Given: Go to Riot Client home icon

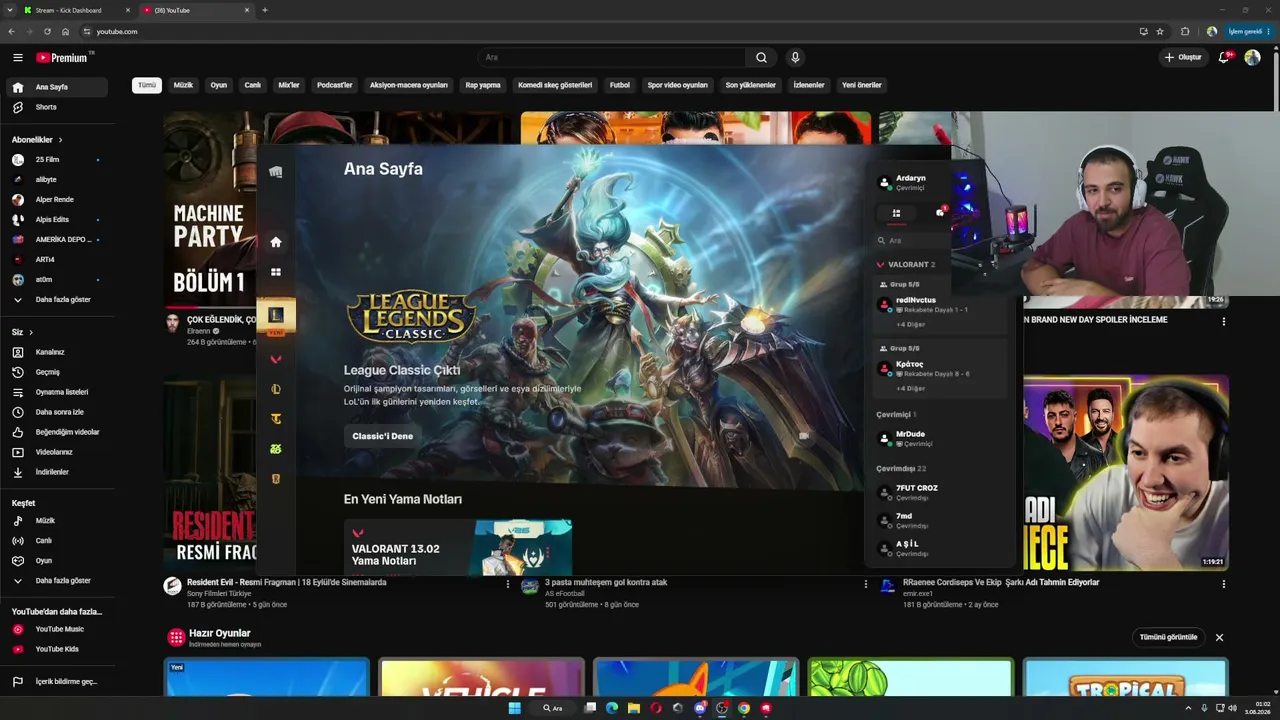Looking at the screenshot, I should click(276, 242).
